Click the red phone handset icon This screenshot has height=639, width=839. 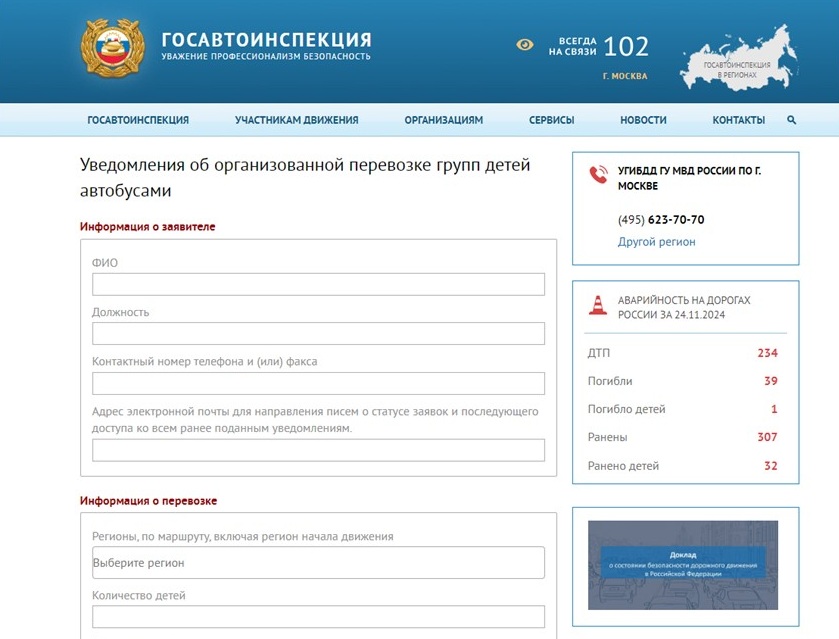tap(599, 174)
